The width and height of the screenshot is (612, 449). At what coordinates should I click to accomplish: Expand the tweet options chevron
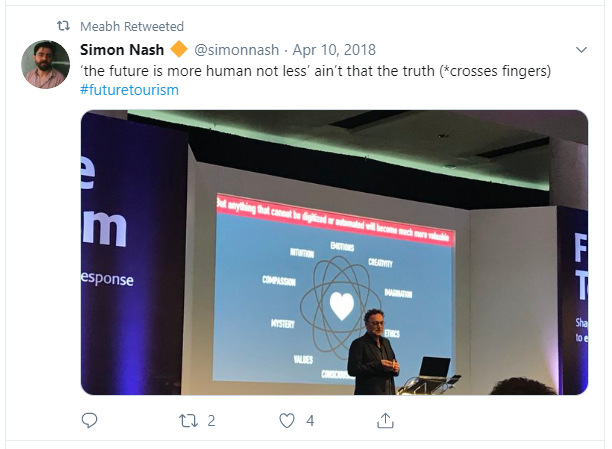coord(582,49)
